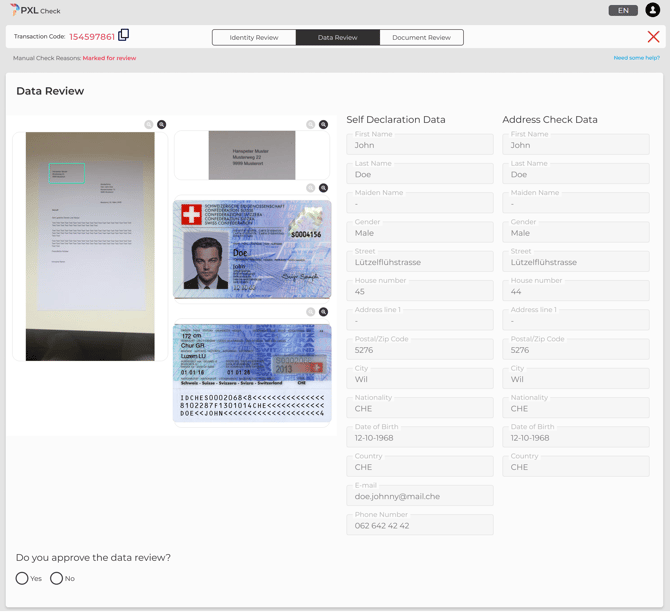
Task: Click Self Declaration Last Name field
Action: (420, 174)
